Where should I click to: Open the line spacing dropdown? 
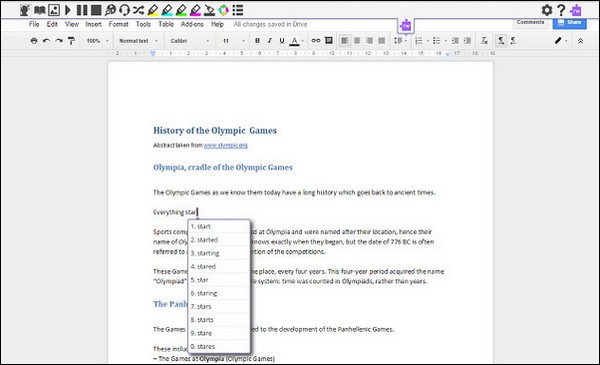pyautogui.click(x=400, y=41)
